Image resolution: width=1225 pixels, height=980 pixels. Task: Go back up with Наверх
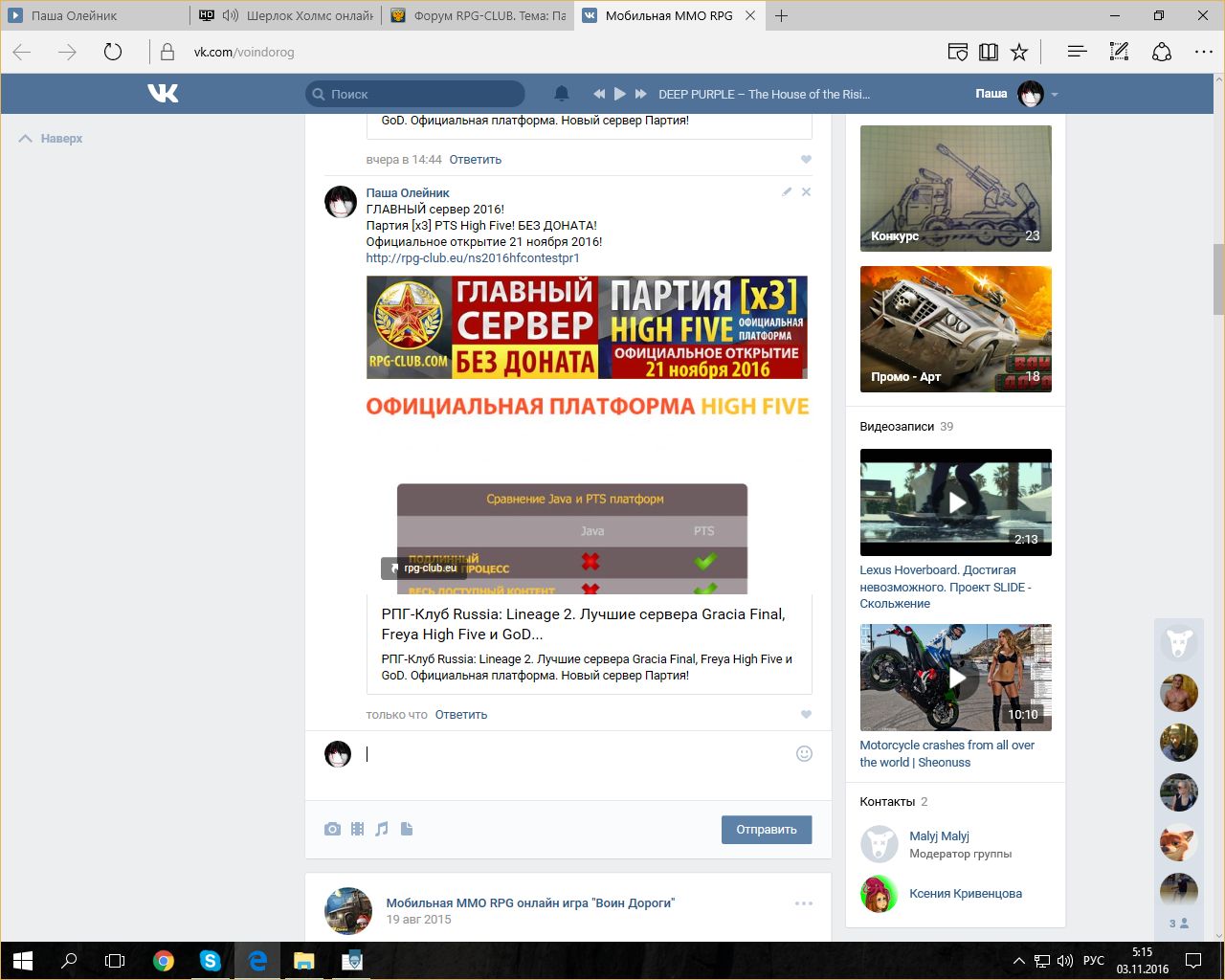[51, 139]
